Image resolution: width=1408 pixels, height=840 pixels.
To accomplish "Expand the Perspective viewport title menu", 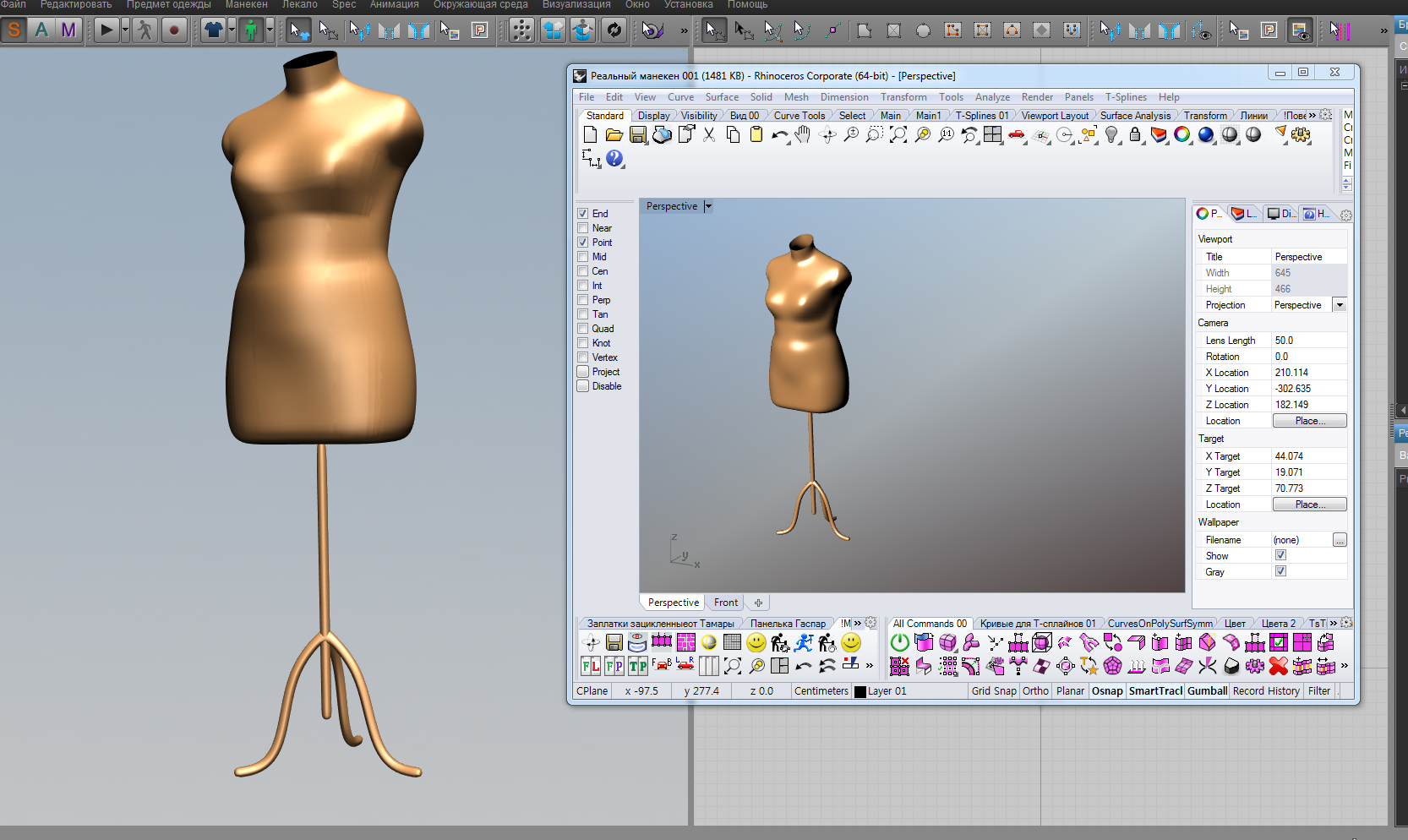I will click(708, 206).
